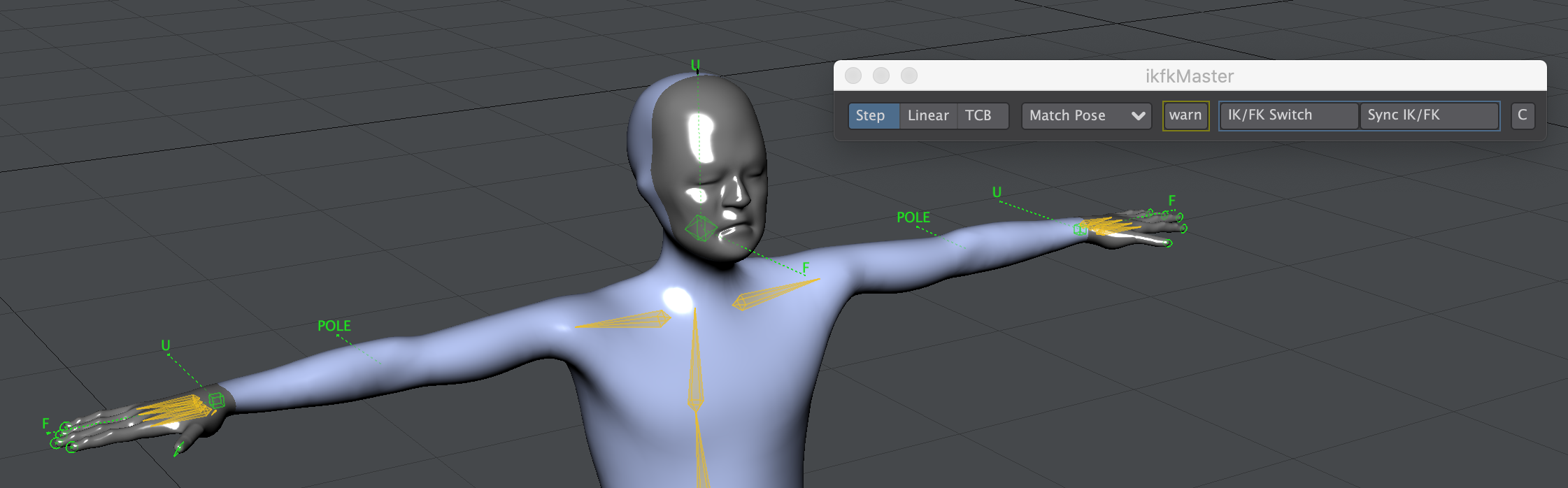Pick the F label at the lower-left fingertips
This screenshot has width=1568, height=488.
[45, 423]
